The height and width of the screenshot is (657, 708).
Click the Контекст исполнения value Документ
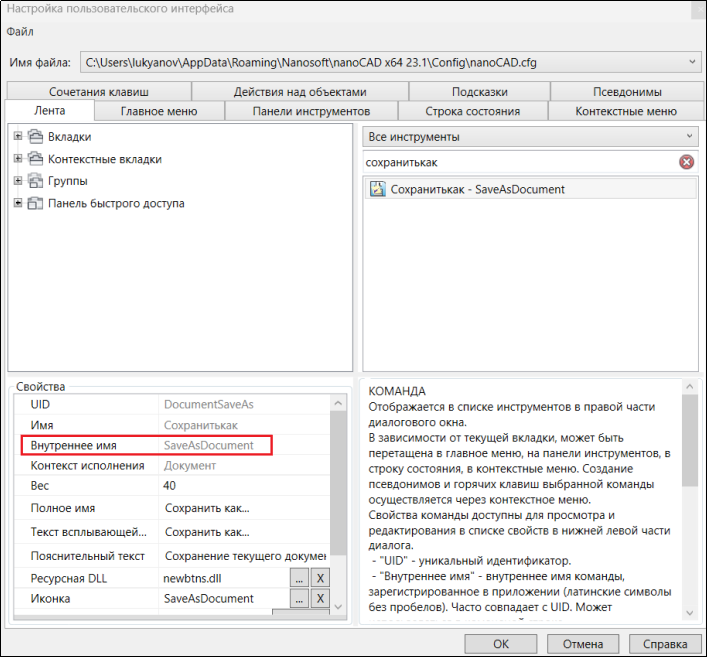point(190,466)
